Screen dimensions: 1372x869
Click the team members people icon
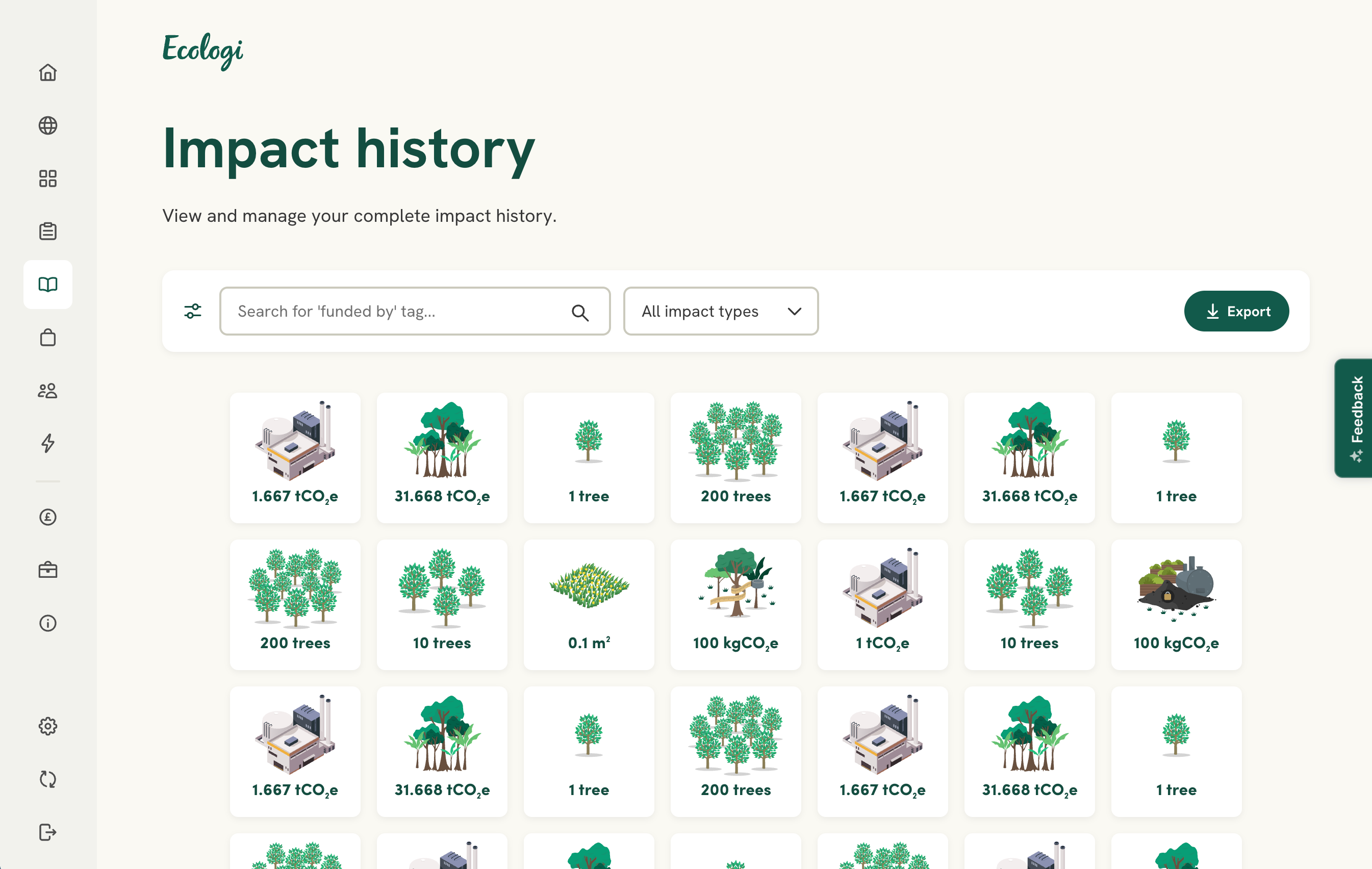click(x=48, y=390)
